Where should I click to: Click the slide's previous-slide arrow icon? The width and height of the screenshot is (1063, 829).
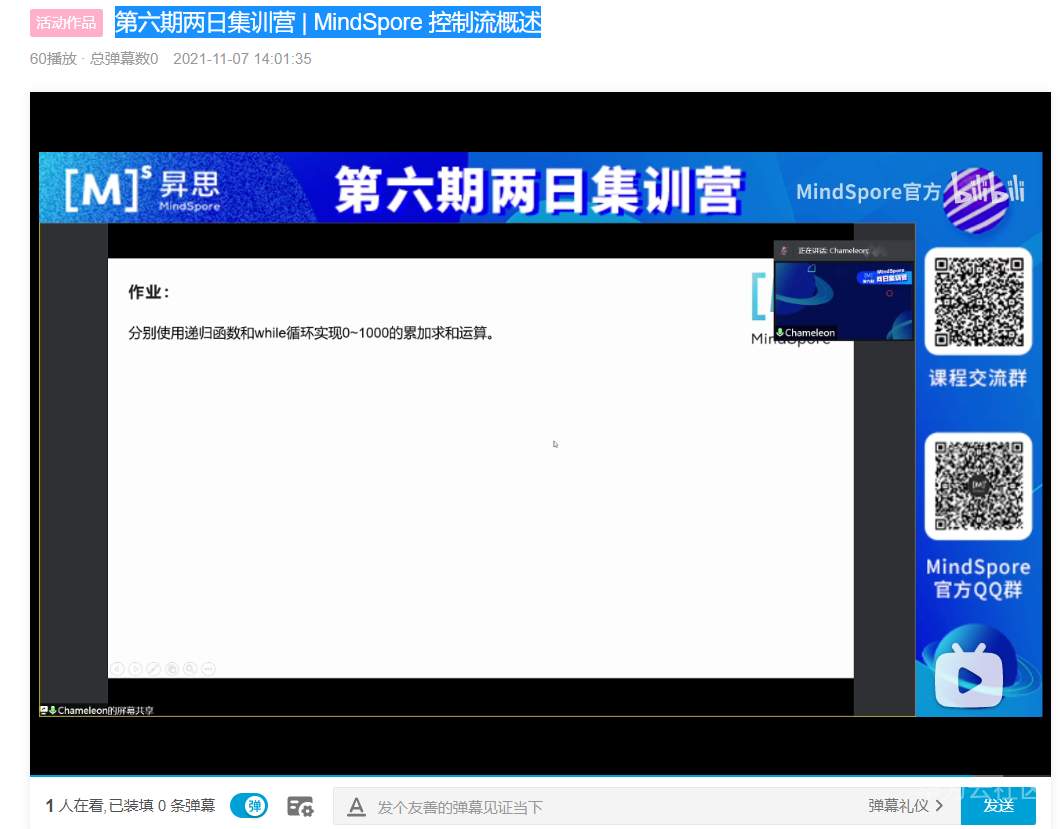(117, 669)
